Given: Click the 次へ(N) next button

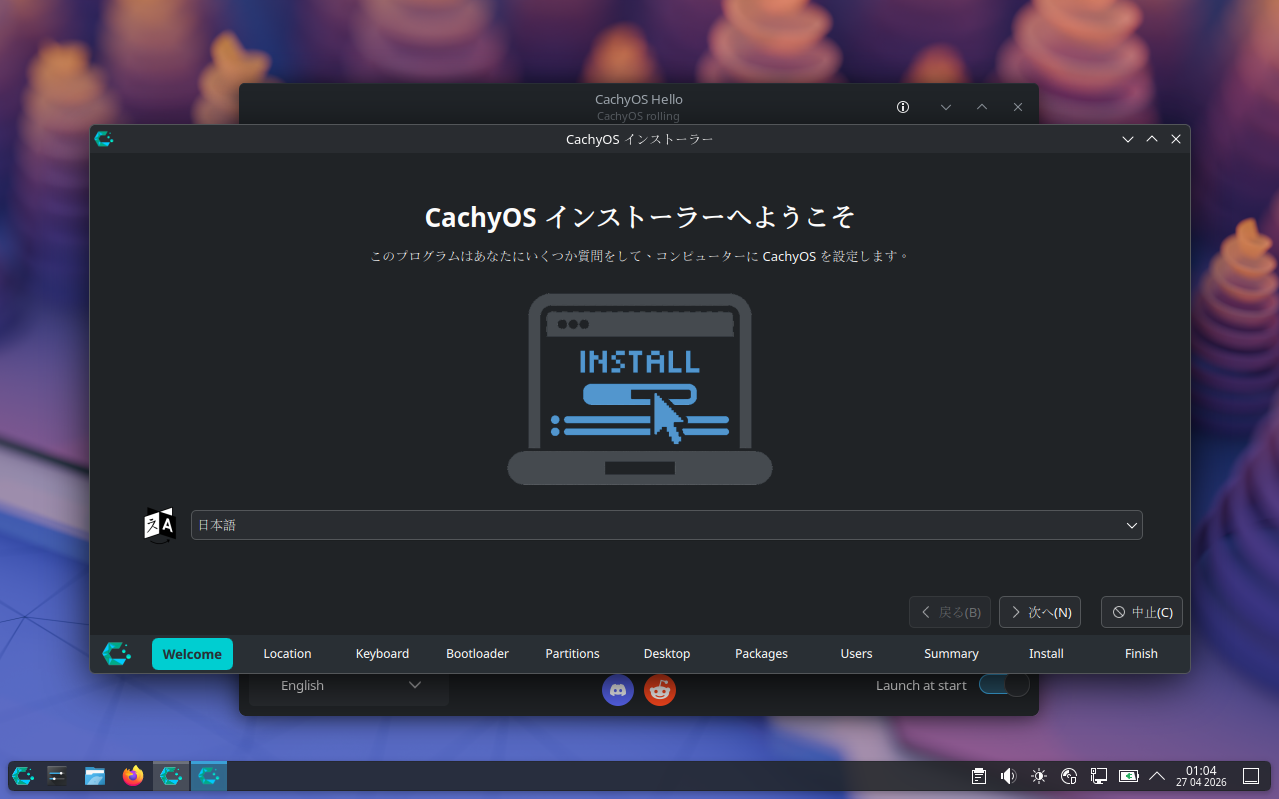Looking at the screenshot, I should pyautogui.click(x=1040, y=612).
